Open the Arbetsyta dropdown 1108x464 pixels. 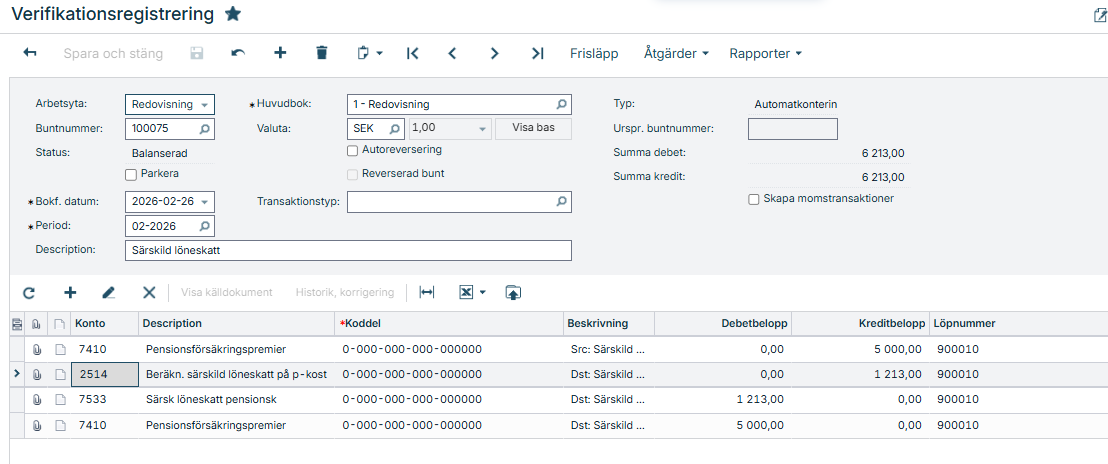(x=205, y=105)
